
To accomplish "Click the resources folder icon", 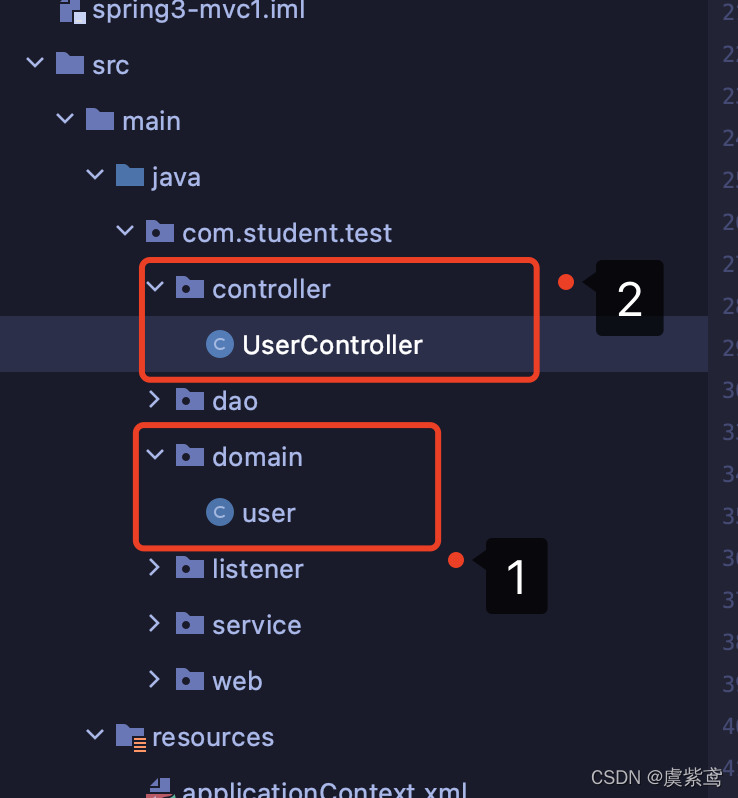I will pyautogui.click(x=130, y=737).
